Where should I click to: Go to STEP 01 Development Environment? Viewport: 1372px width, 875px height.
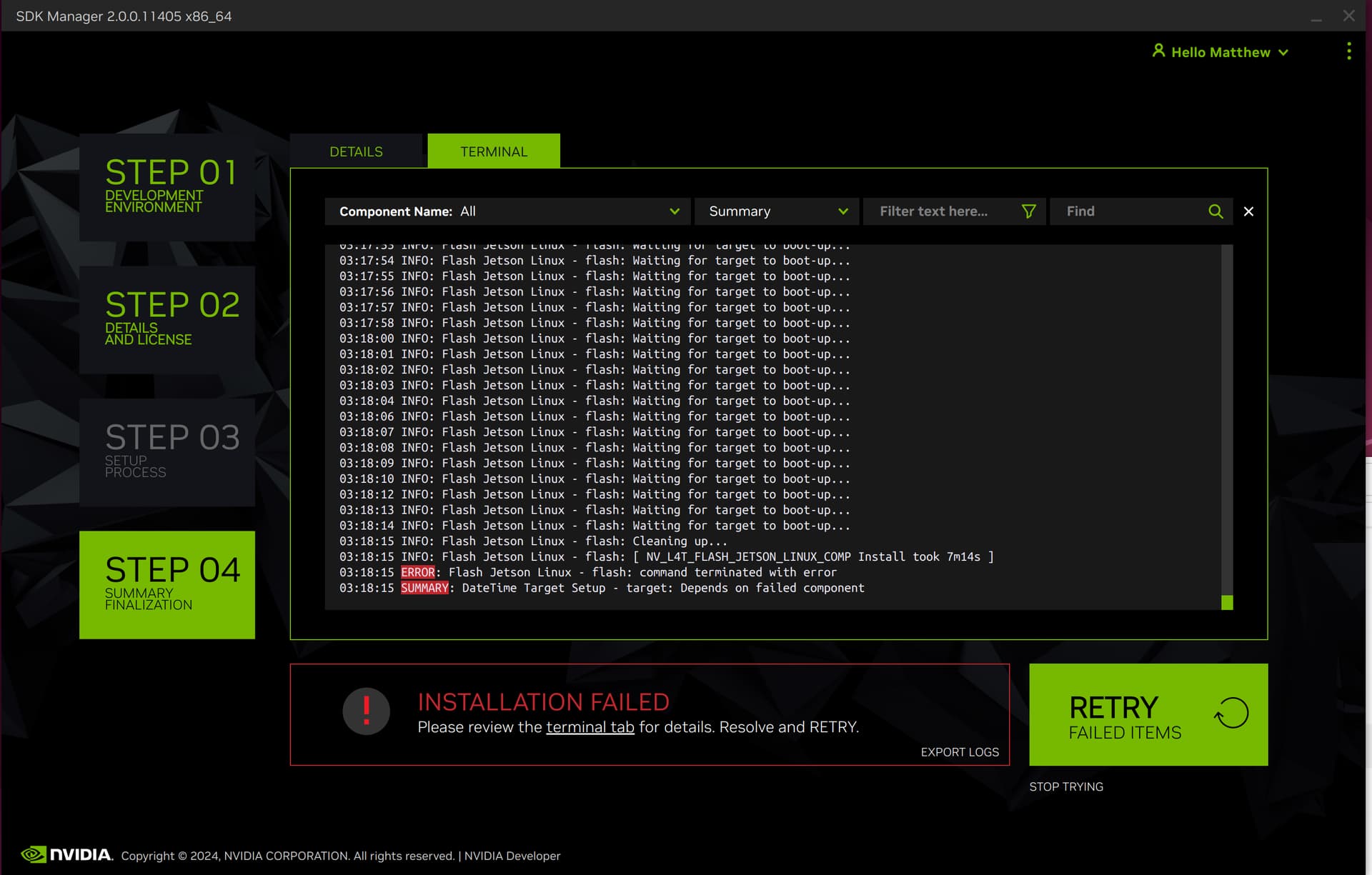point(167,187)
